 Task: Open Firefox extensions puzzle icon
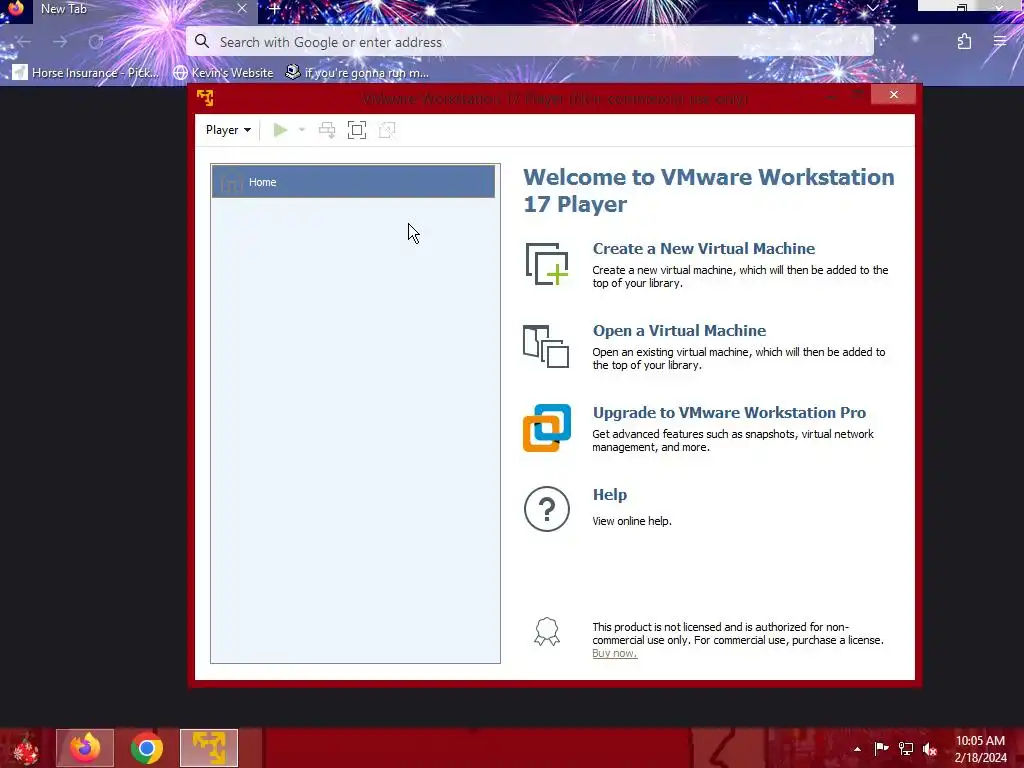click(x=964, y=42)
